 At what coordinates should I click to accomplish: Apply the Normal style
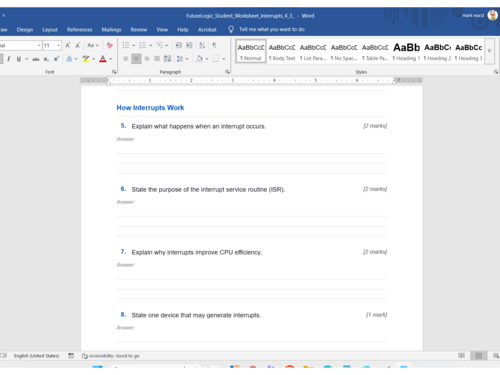pyautogui.click(x=251, y=51)
